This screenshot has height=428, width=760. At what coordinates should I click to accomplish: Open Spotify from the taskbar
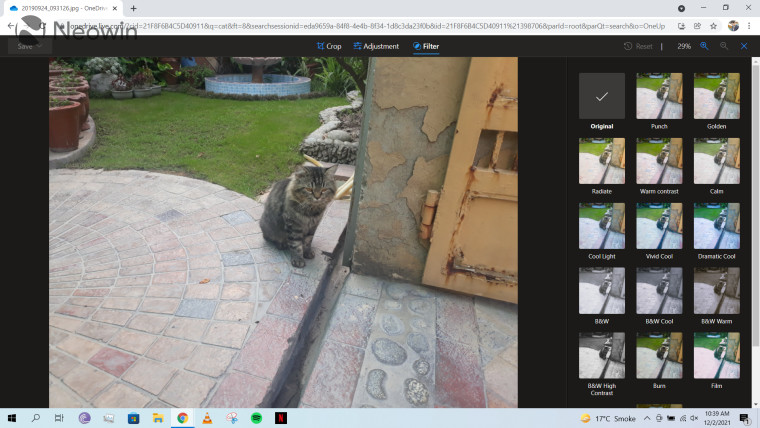point(256,418)
